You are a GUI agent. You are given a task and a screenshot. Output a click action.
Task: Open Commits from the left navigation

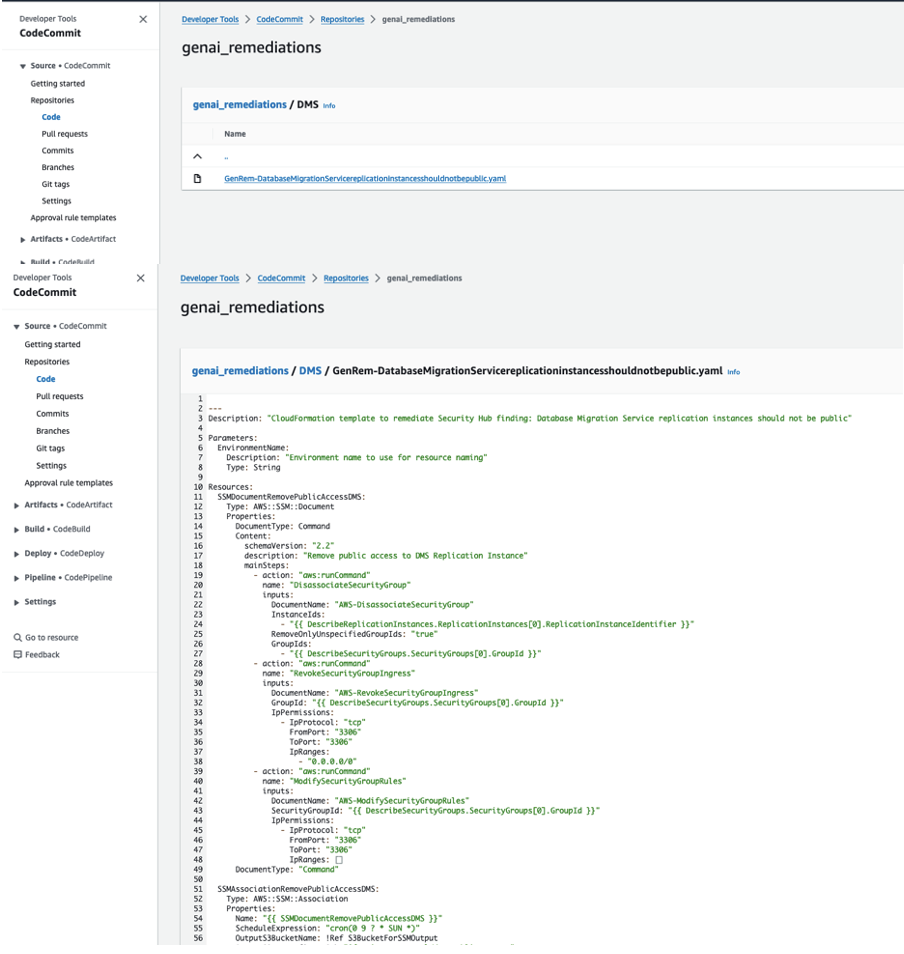(51, 413)
